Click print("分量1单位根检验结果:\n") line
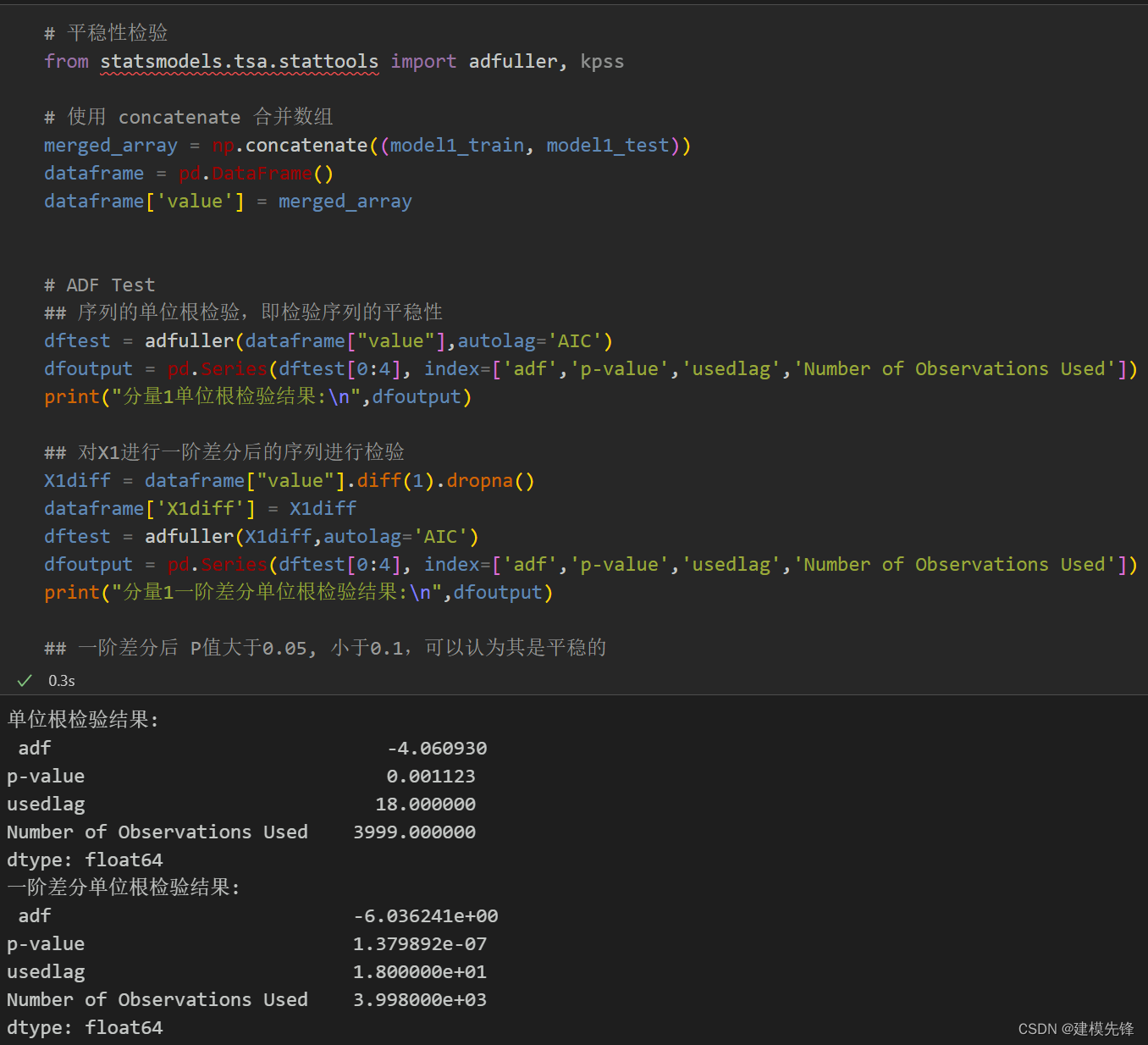The width and height of the screenshot is (1148, 1045). pos(257,397)
